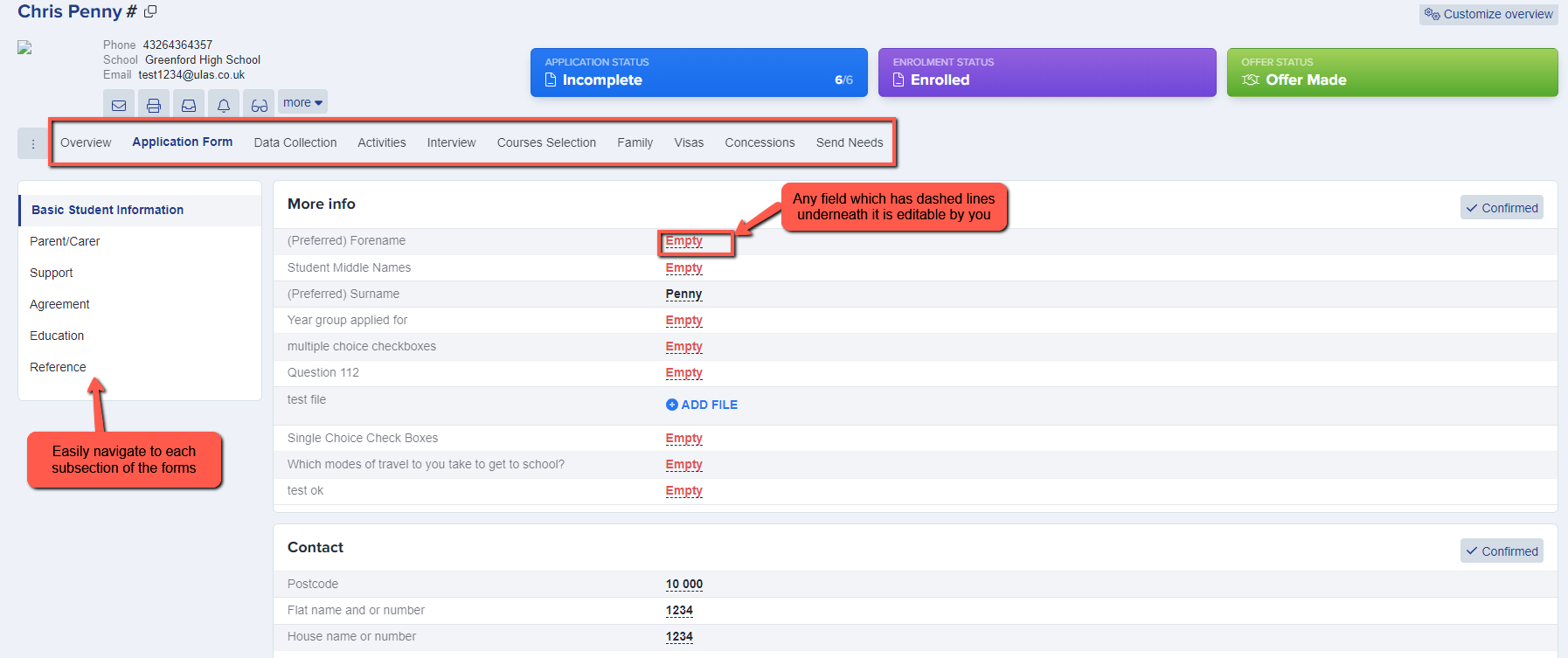The image size is (1568, 658).
Task: Click the glasses icon button
Action: [259, 105]
